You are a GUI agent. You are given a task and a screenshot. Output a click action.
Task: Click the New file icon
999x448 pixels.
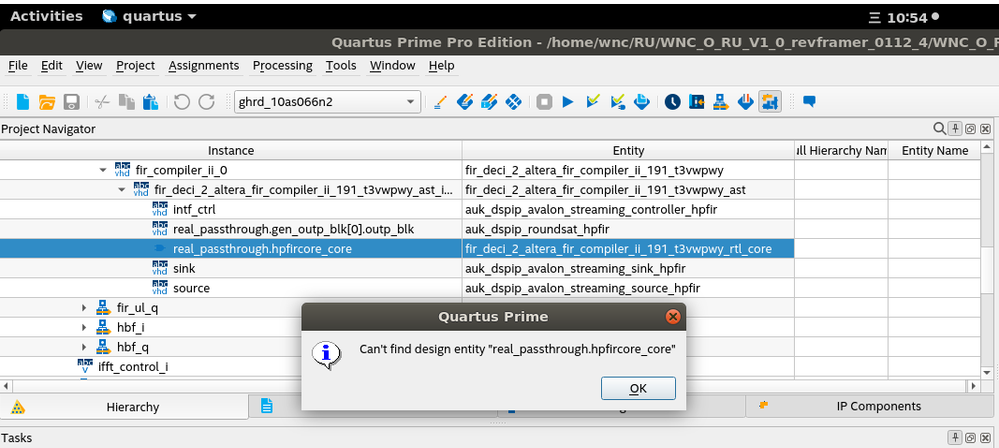pos(22,101)
